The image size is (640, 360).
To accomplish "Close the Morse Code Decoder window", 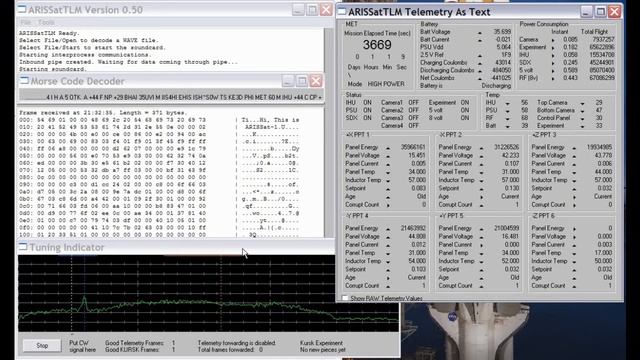I will 316,81.
